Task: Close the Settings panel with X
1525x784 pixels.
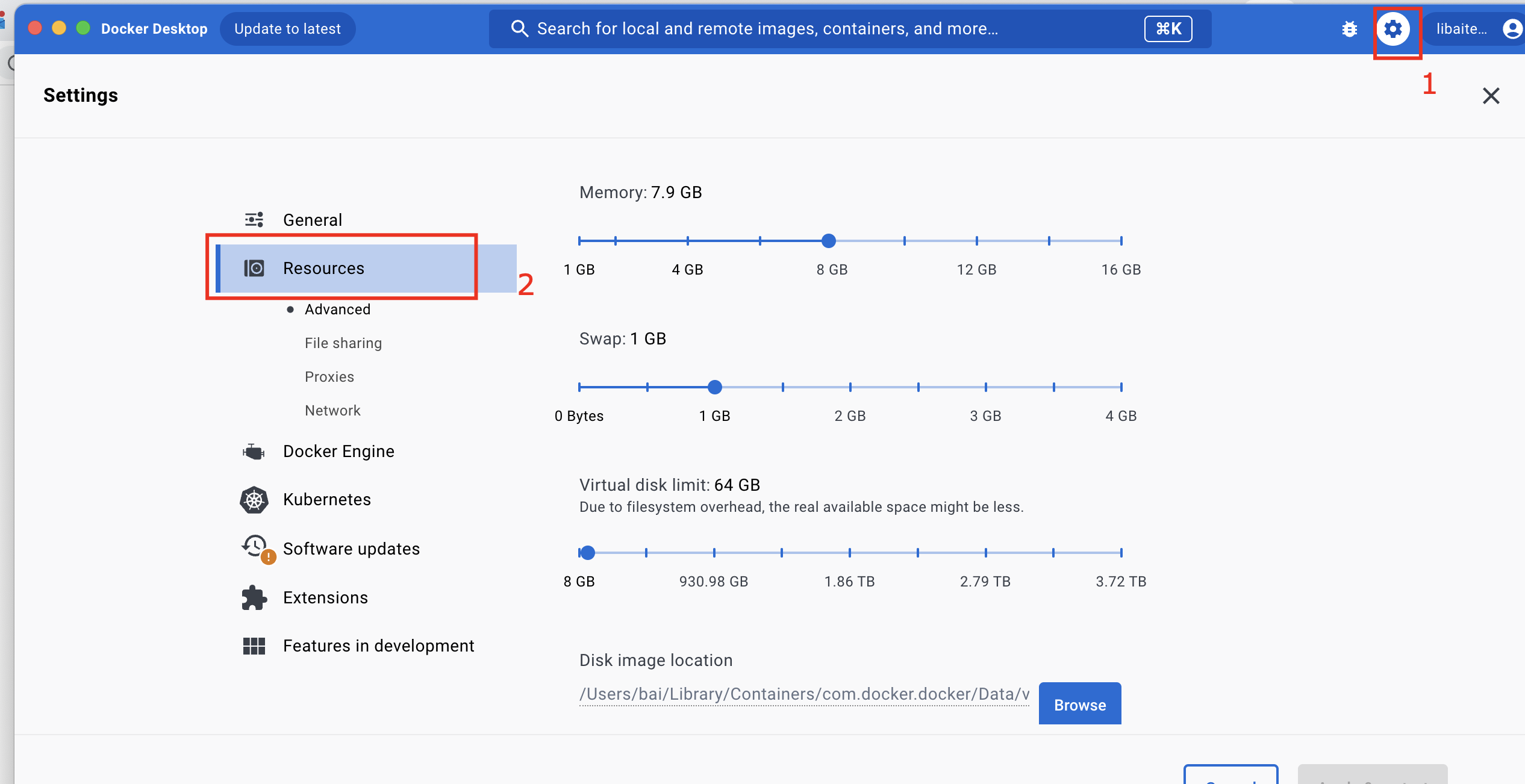Action: (x=1491, y=96)
